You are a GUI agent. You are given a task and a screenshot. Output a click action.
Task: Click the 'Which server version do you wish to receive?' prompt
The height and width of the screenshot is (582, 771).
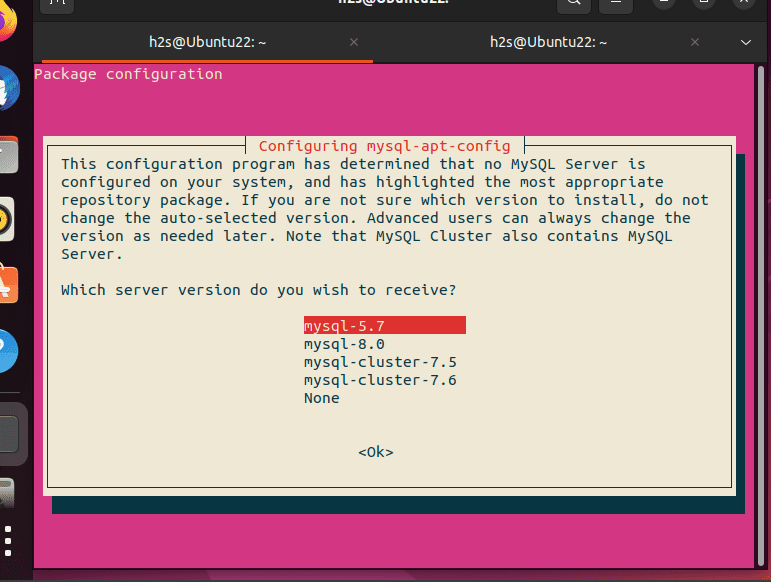tap(259, 290)
